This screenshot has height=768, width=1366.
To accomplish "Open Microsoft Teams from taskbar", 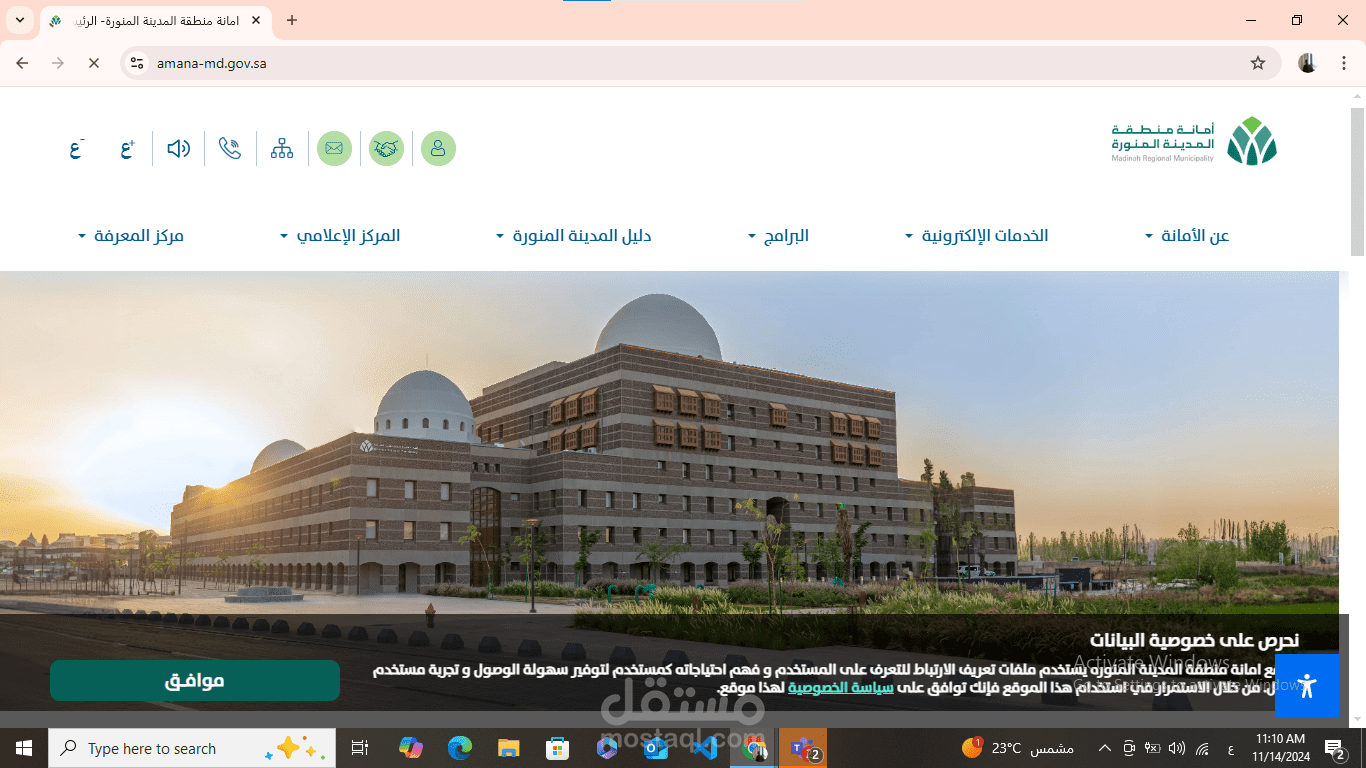I will point(803,748).
